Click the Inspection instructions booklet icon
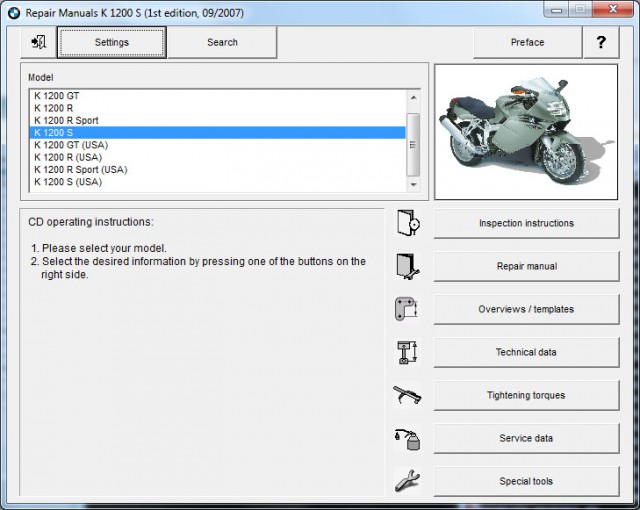640x510 pixels. tap(408, 223)
